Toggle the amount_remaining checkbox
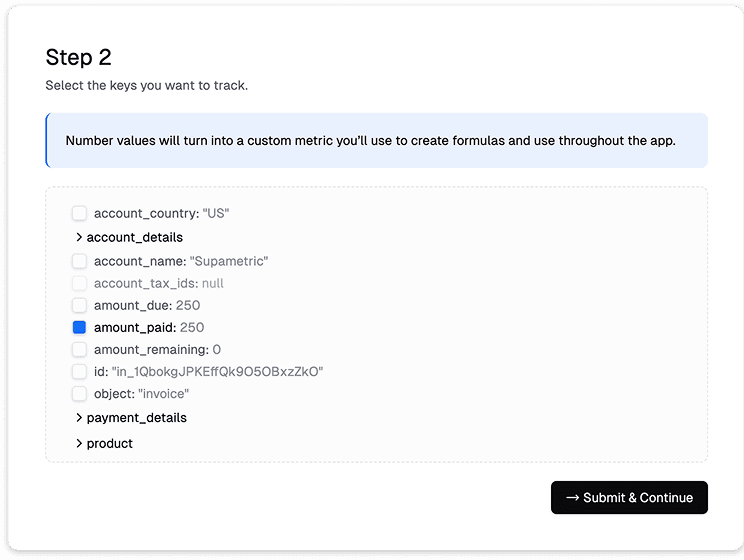The height and width of the screenshot is (560, 744). tap(79, 349)
